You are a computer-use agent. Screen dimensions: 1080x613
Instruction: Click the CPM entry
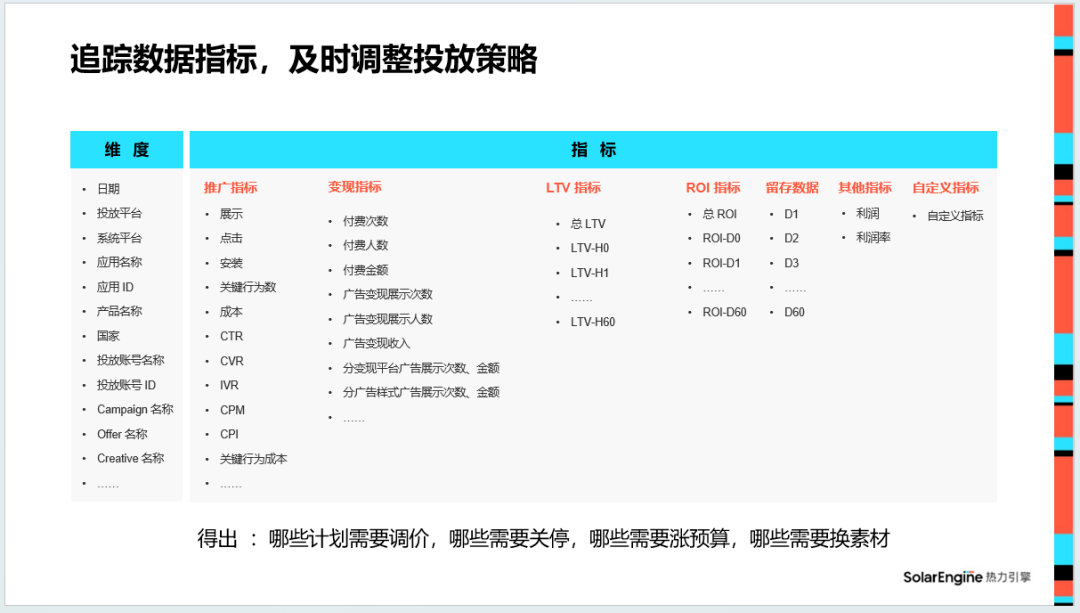click(x=232, y=410)
